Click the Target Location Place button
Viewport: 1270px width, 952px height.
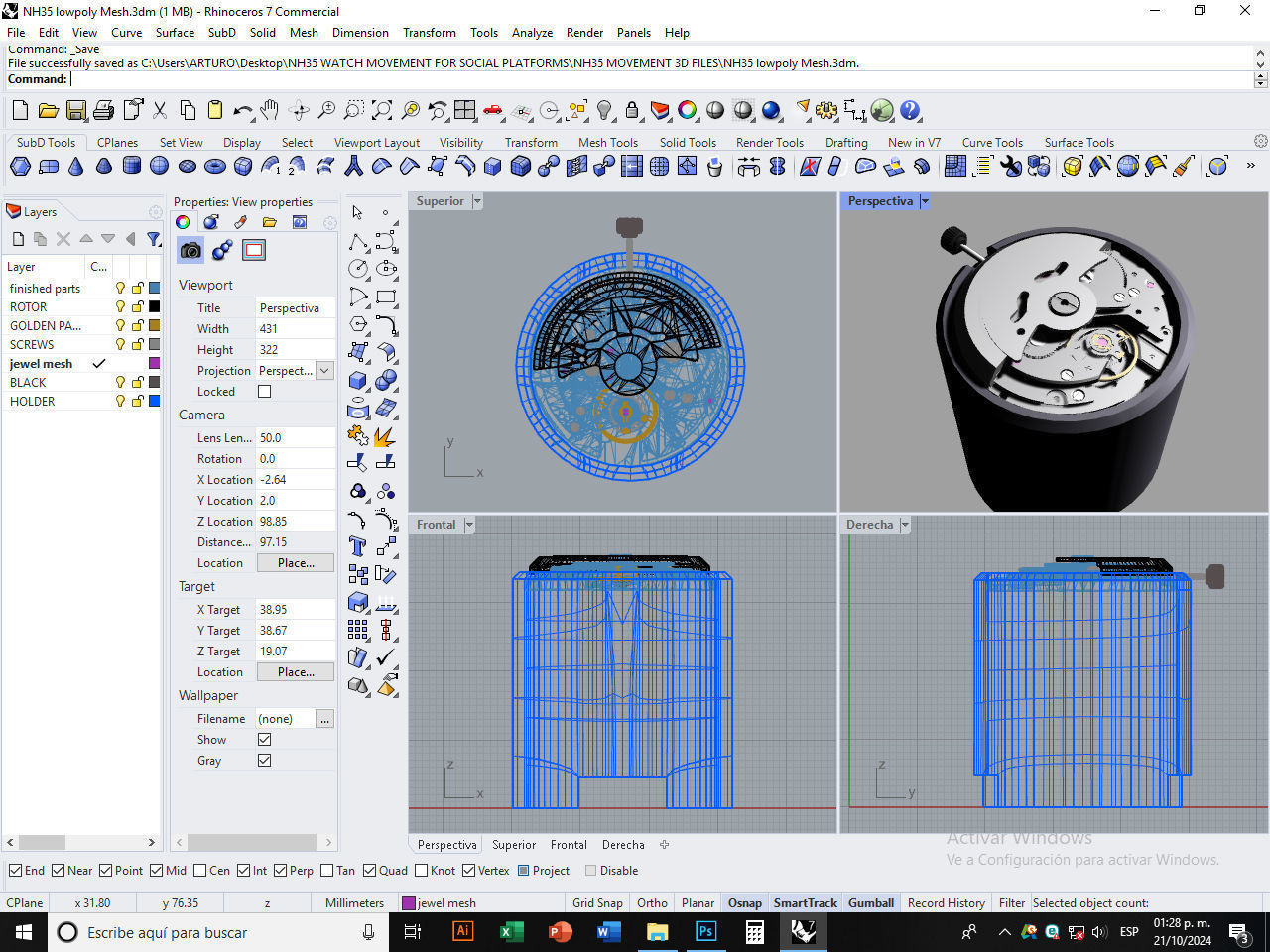pyautogui.click(x=296, y=672)
